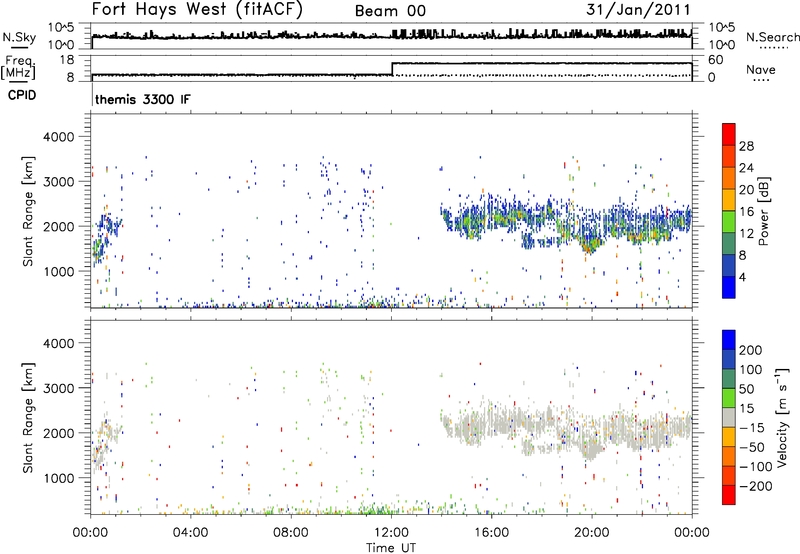Click the '16:00' time axis tick label
This screenshot has height=554, width=800.
(x=491, y=533)
